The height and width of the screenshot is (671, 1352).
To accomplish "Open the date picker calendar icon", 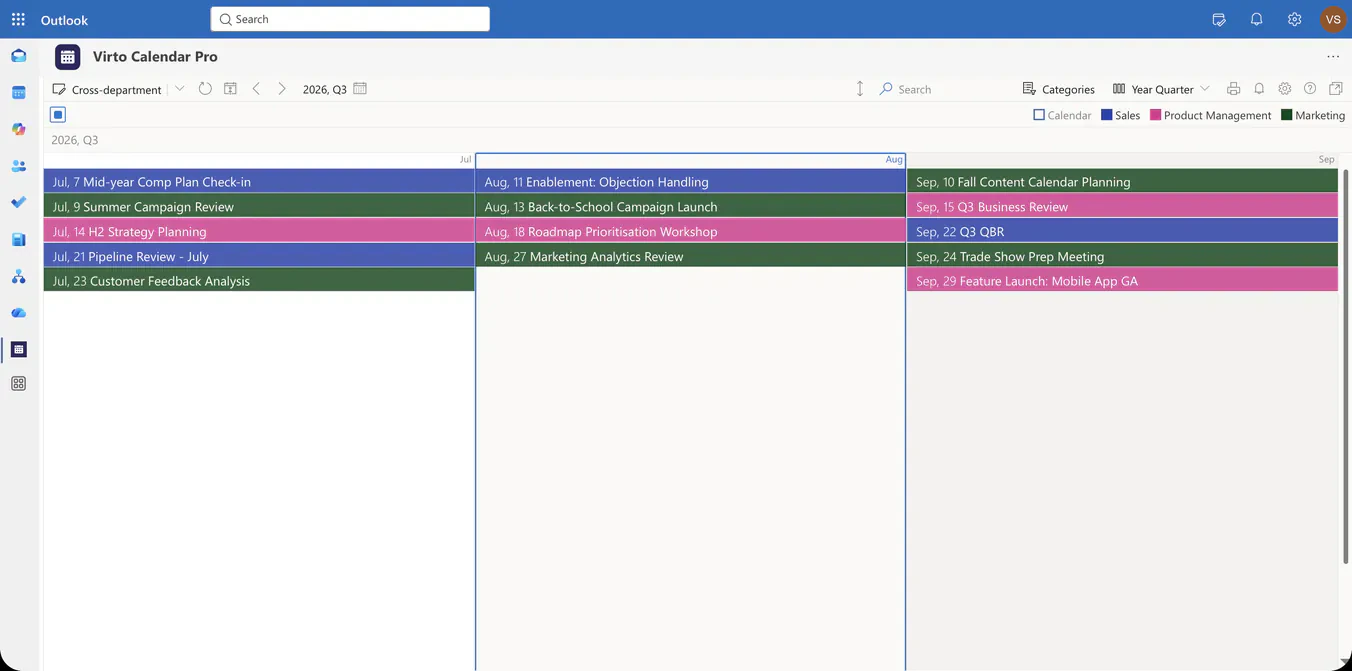I will [x=360, y=89].
